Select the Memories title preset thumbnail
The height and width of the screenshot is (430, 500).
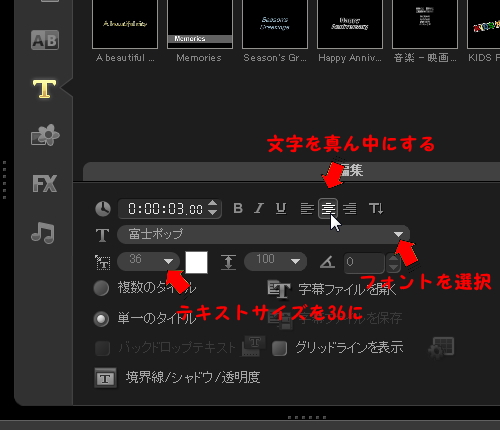tap(200, 24)
